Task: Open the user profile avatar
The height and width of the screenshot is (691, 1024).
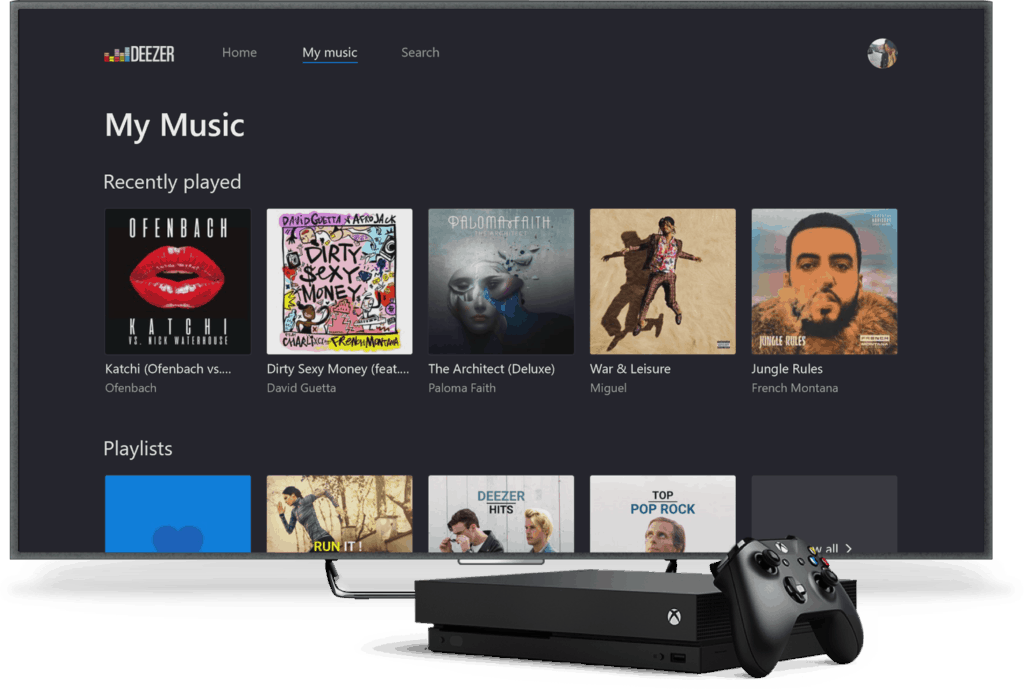Action: click(881, 54)
